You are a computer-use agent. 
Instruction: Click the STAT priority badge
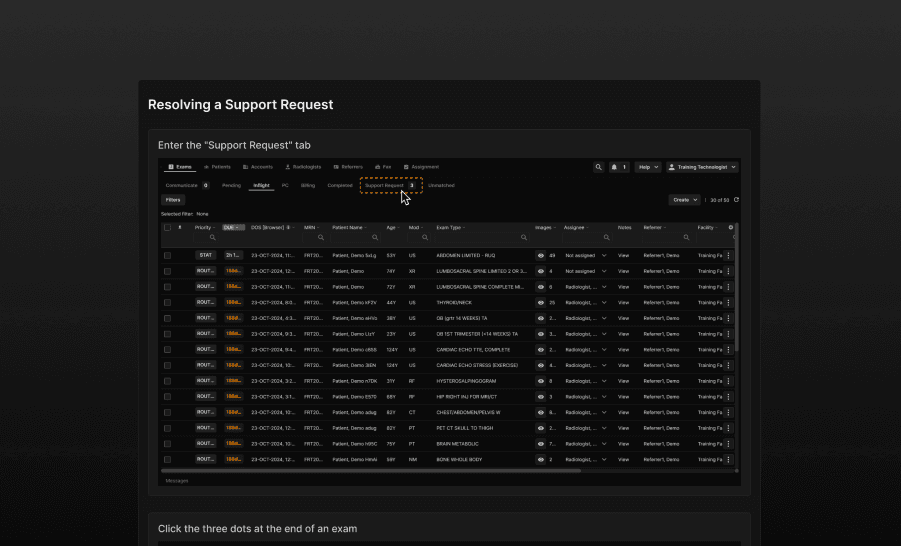coord(205,255)
